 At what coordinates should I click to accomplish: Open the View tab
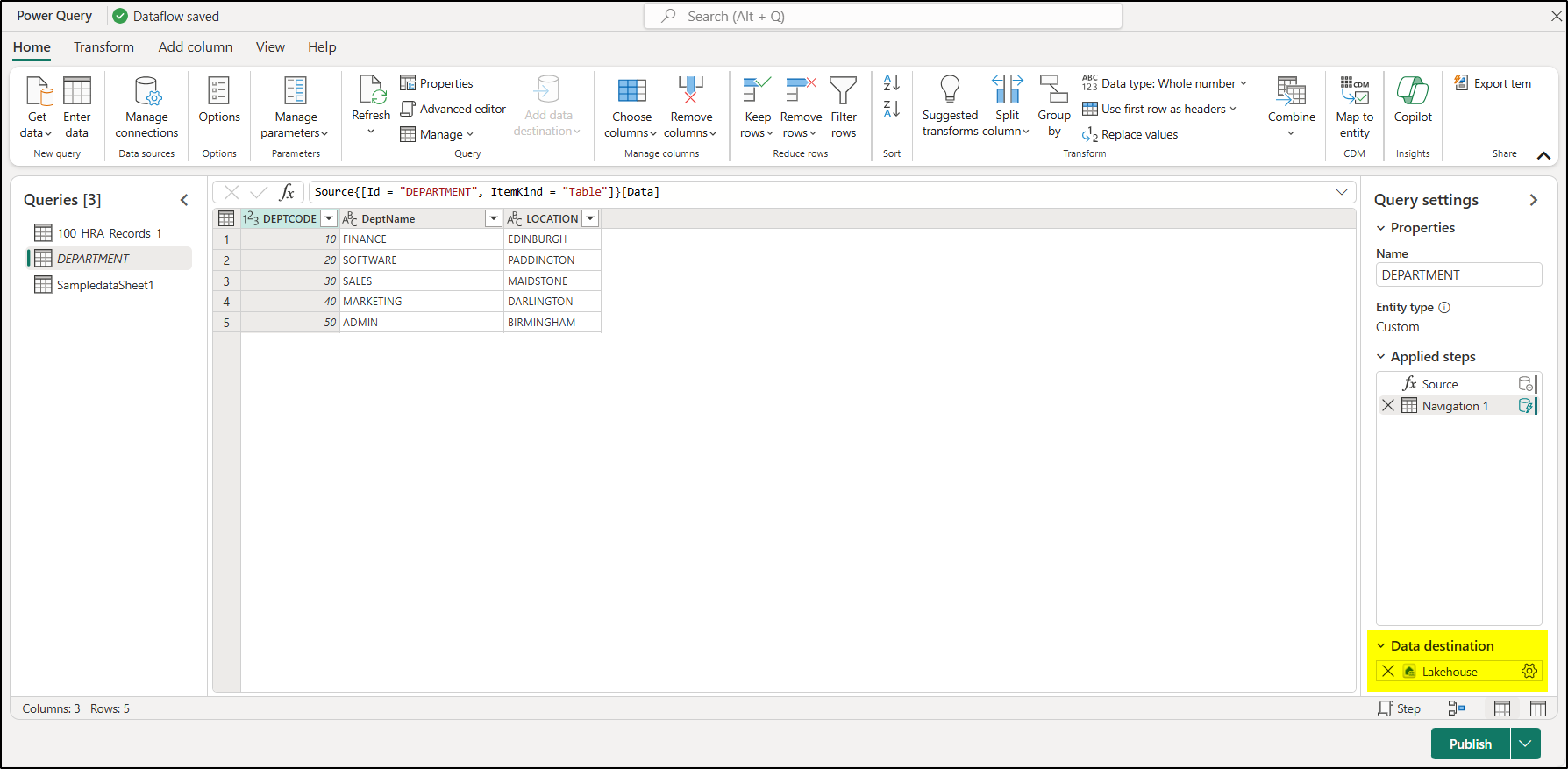(270, 47)
